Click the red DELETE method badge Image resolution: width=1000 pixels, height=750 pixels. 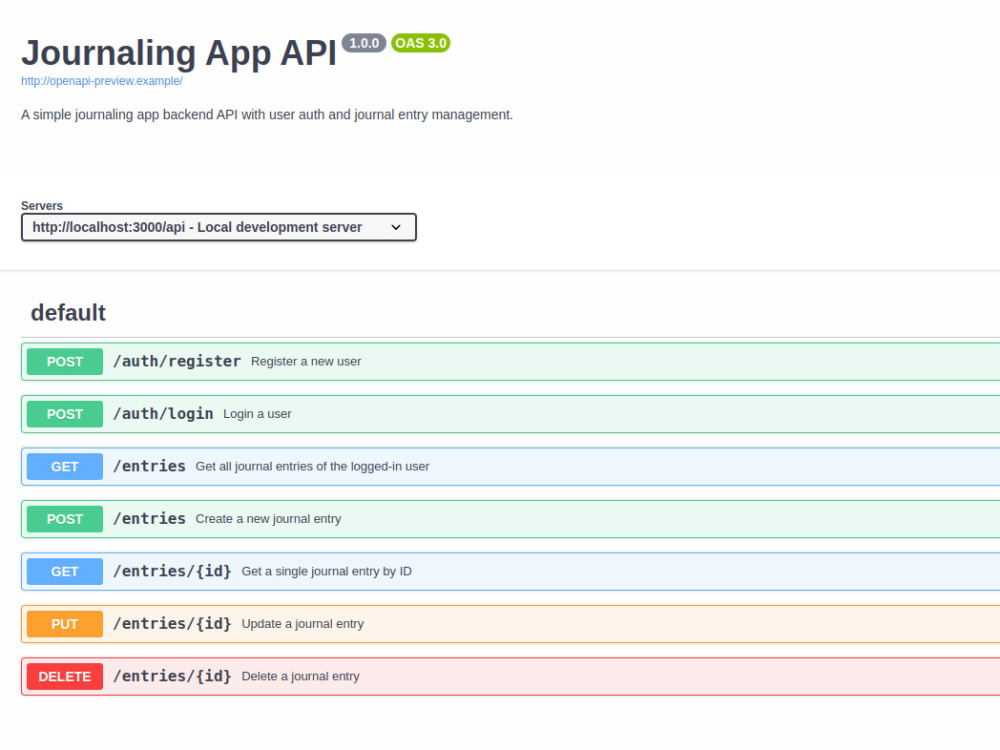[64, 677]
